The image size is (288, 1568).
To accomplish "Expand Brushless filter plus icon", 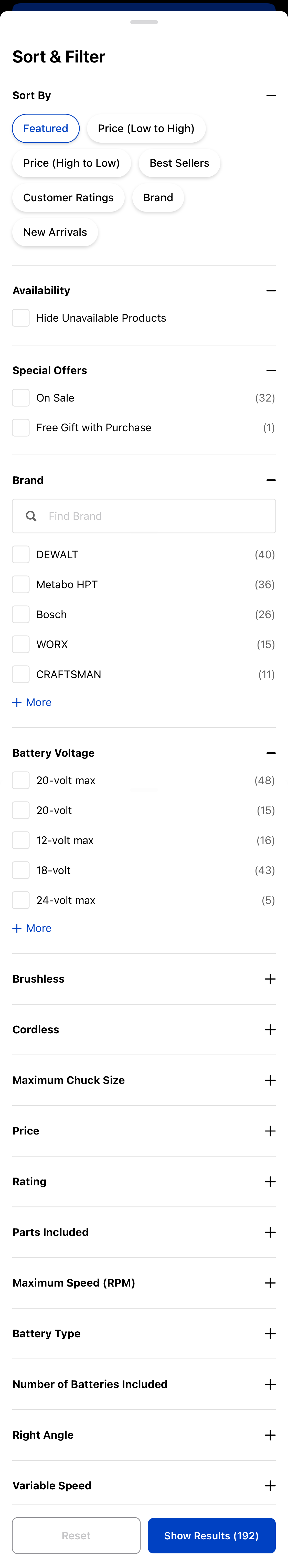I will tap(270, 979).
